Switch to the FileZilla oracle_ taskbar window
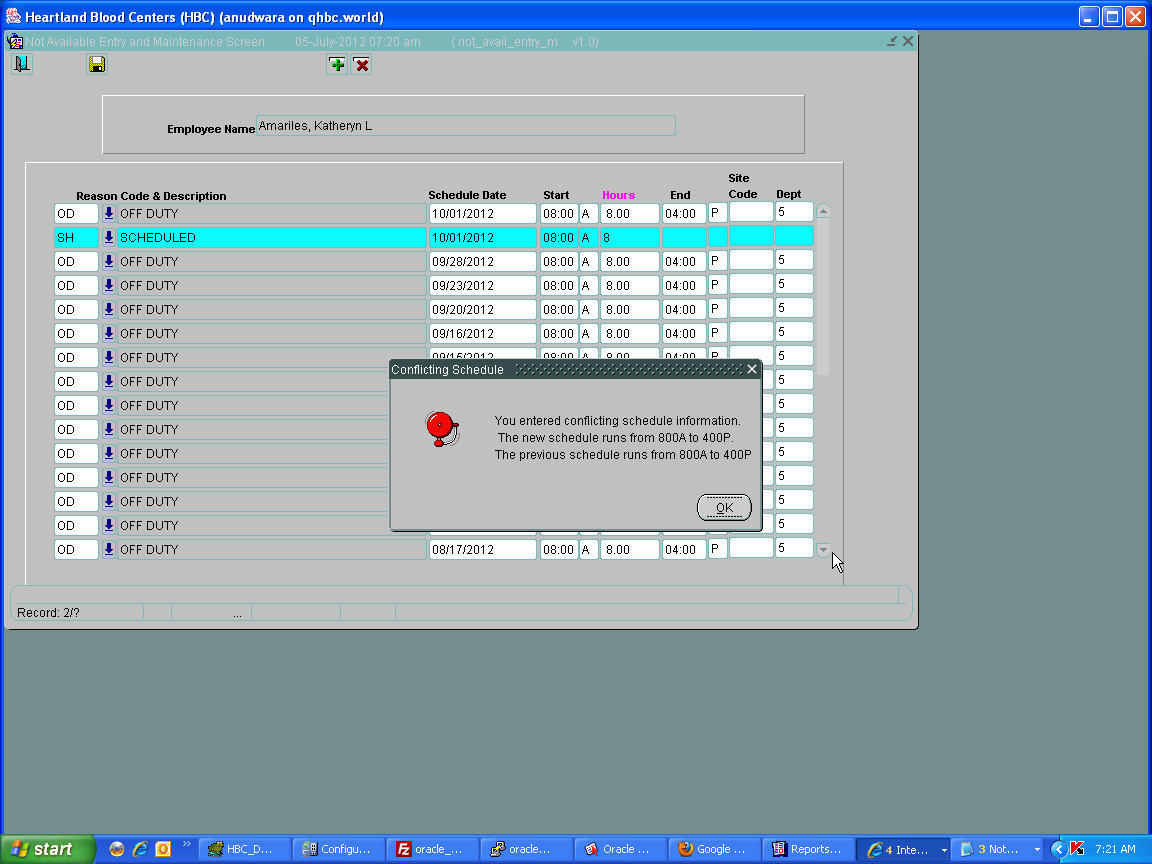The width and height of the screenshot is (1152, 864). click(x=433, y=849)
